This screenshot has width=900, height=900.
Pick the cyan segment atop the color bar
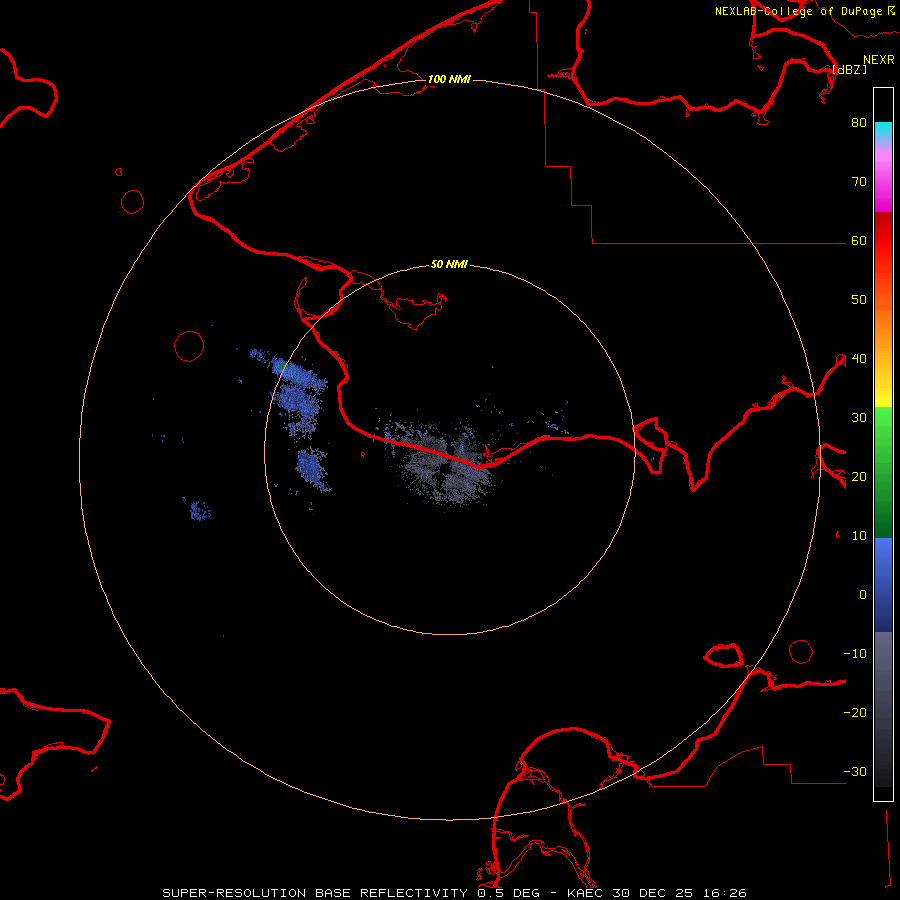coord(883,131)
